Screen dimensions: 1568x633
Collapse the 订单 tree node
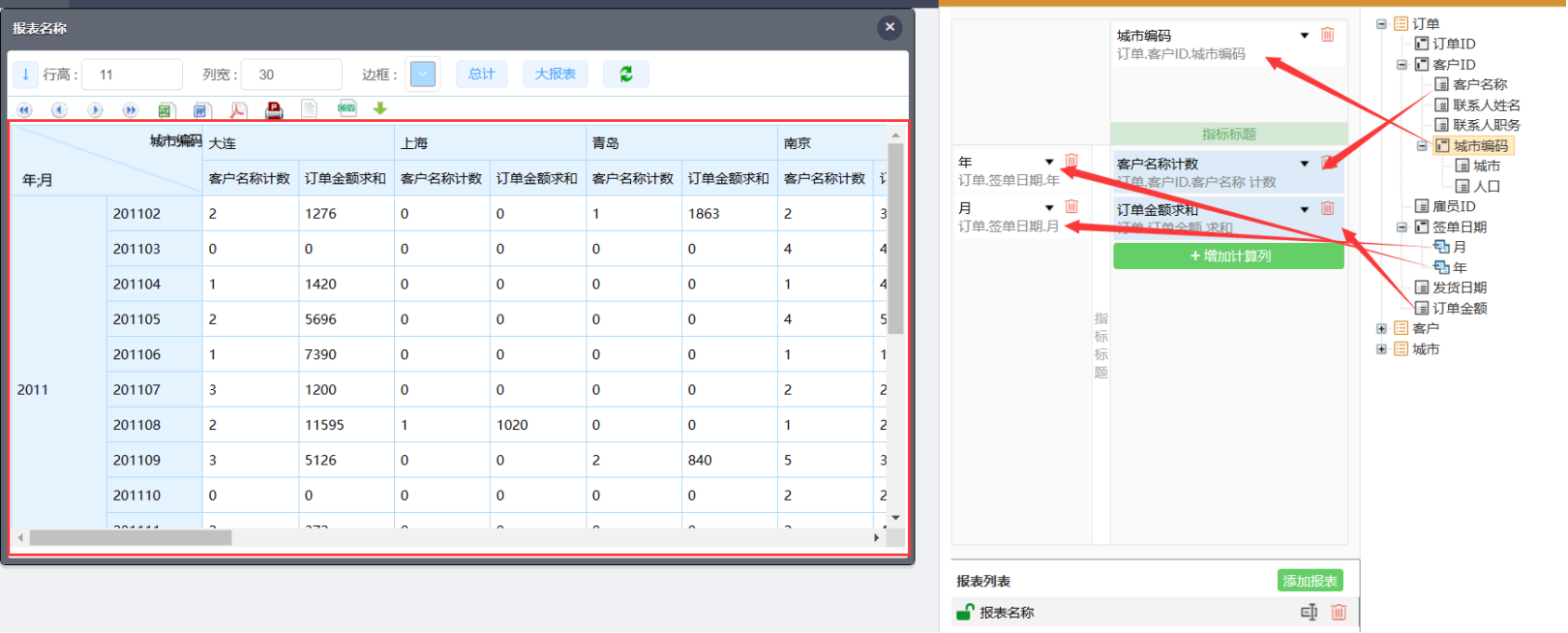coord(1381,24)
